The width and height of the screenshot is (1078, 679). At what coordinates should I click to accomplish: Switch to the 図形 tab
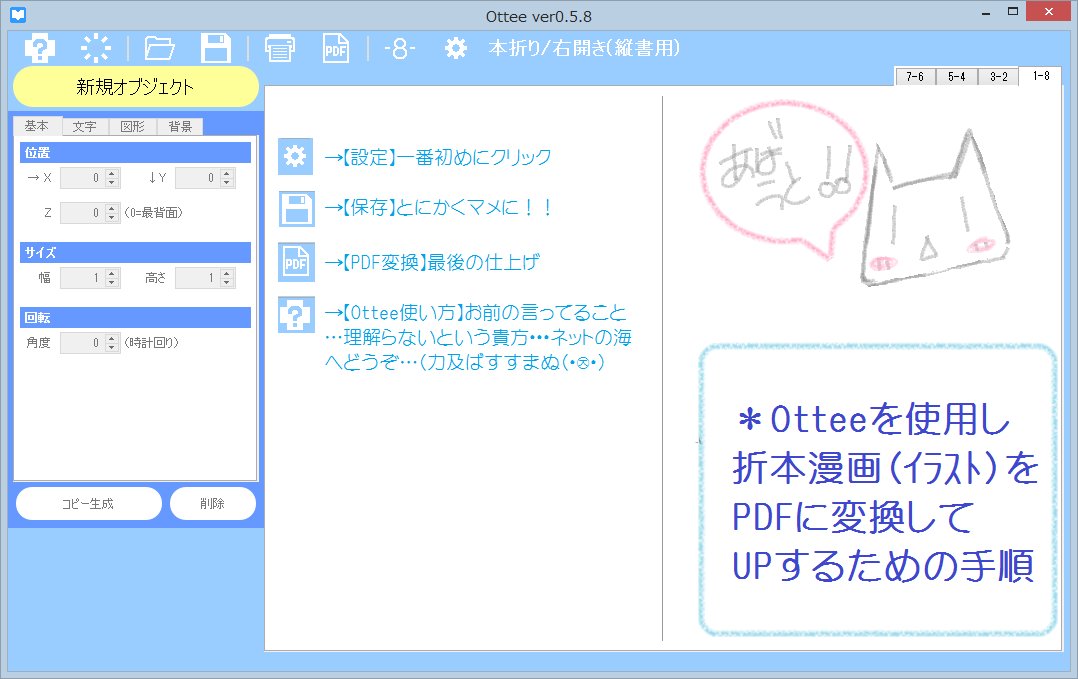click(x=133, y=126)
